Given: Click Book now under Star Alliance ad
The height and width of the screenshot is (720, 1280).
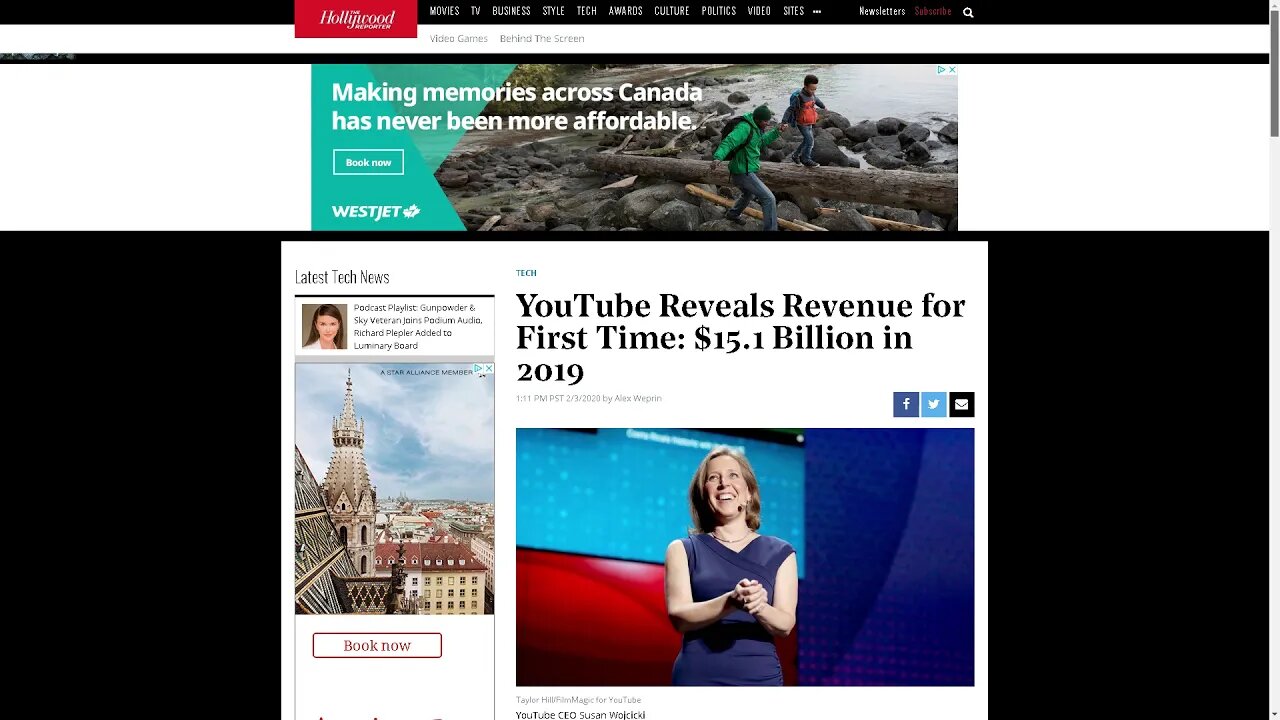Looking at the screenshot, I should tap(377, 645).
